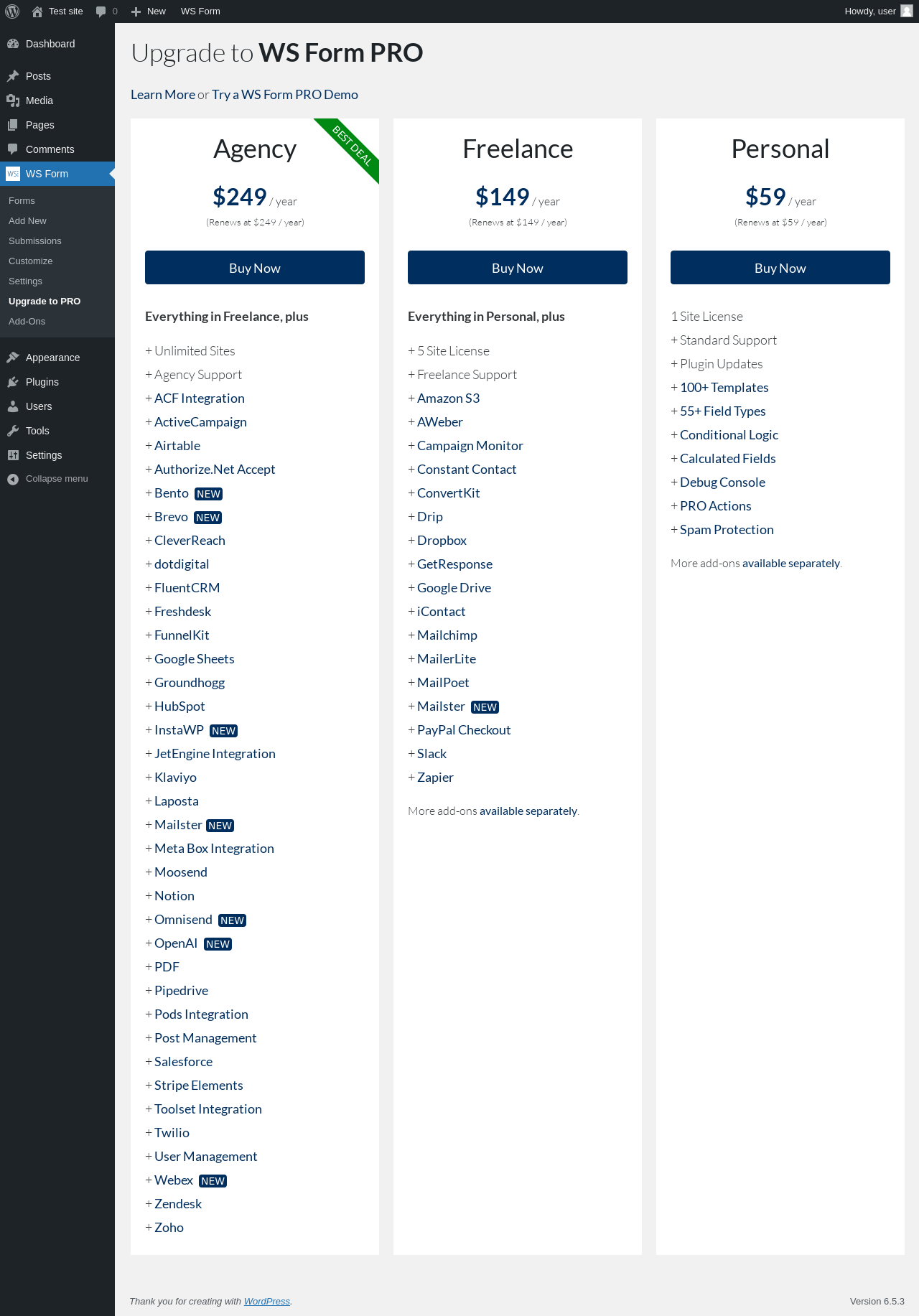
Task: Open the Google Sheets add-on link
Action: click(x=195, y=659)
